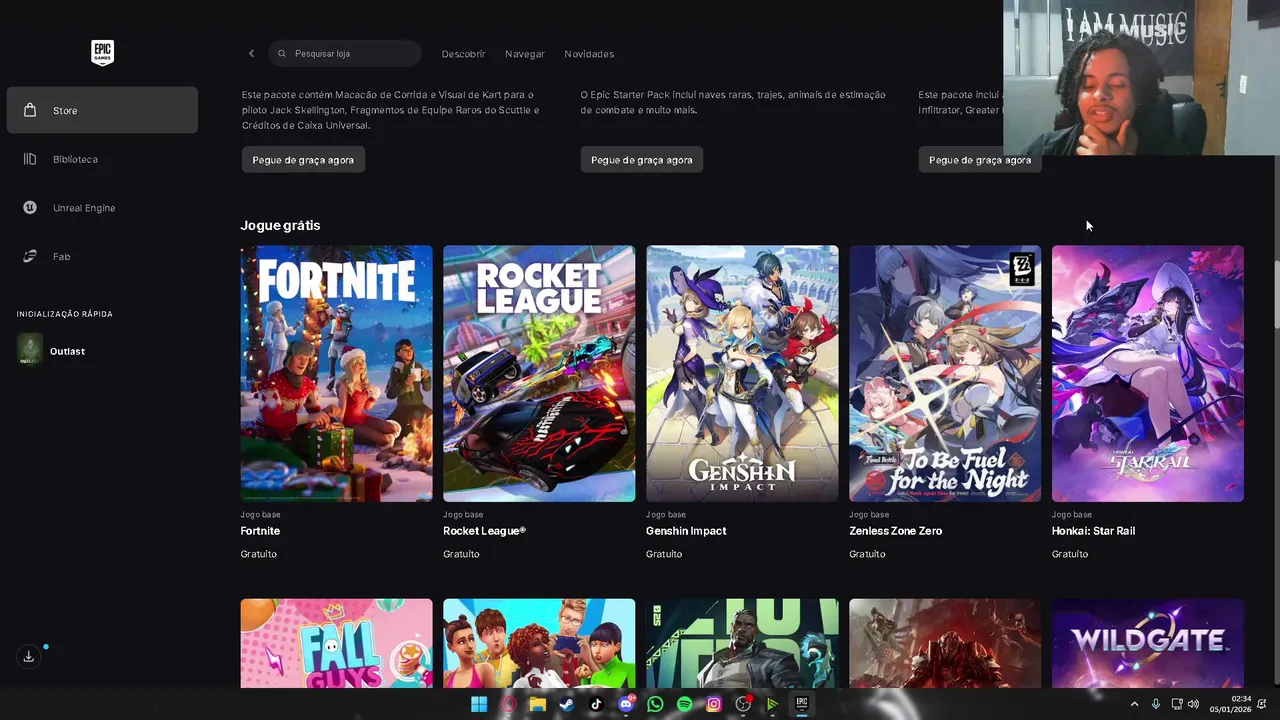Open the Fortnite cover art
1280x720 pixels.
[336, 373]
